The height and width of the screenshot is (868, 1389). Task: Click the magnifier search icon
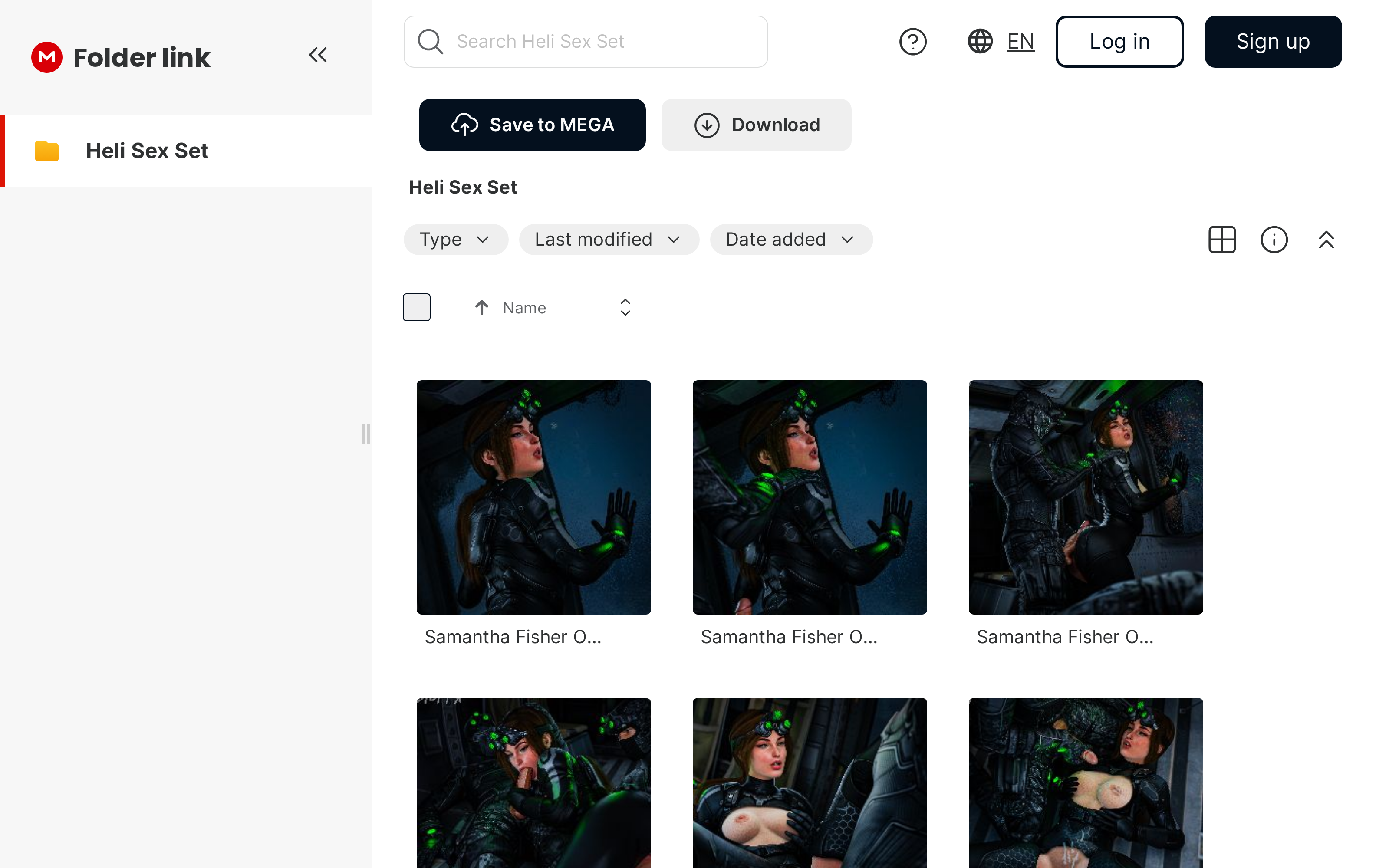point(430,41)
